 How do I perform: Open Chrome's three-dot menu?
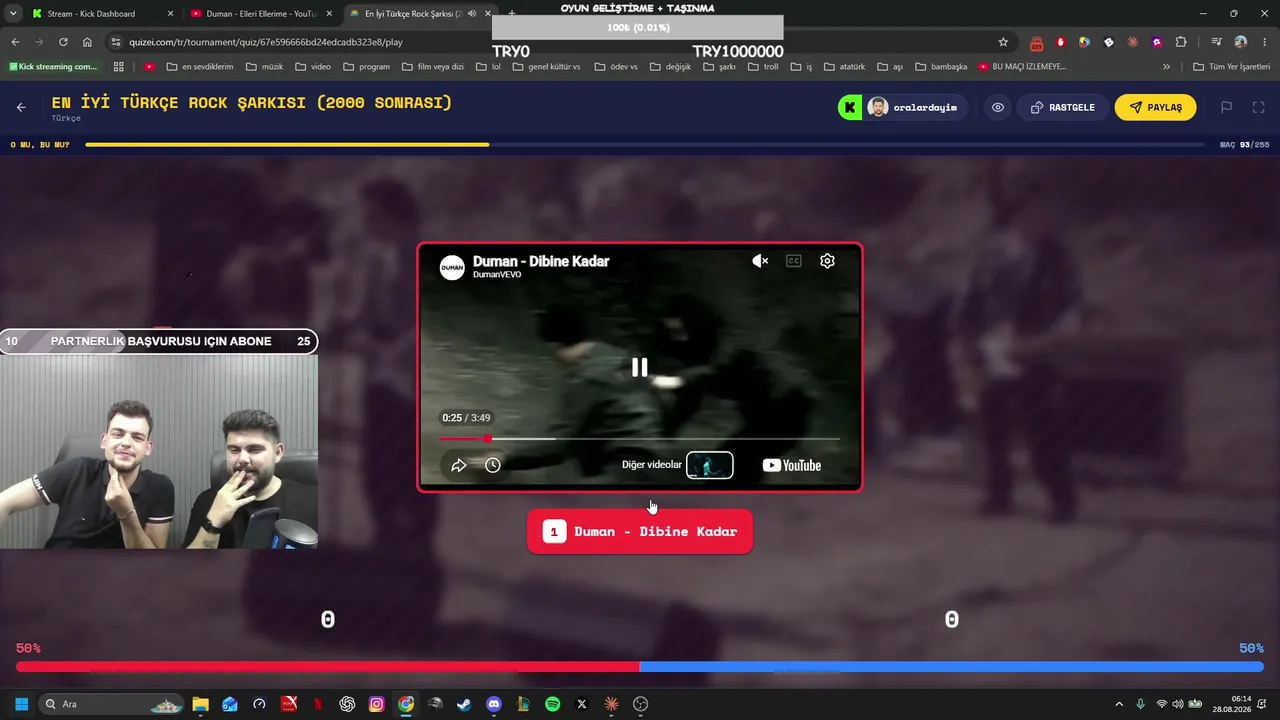click(x=1265, y=42)
